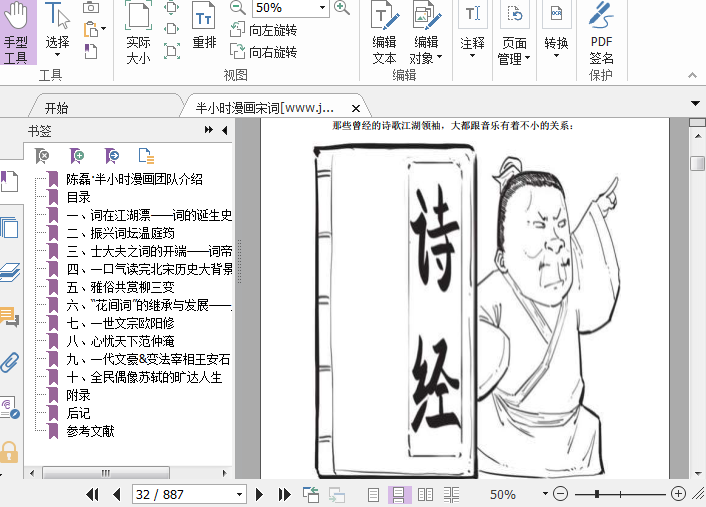Screen dimensions: 706x507
Task: Click the previous view icon in status bar
Action: (x=311, y=494)
